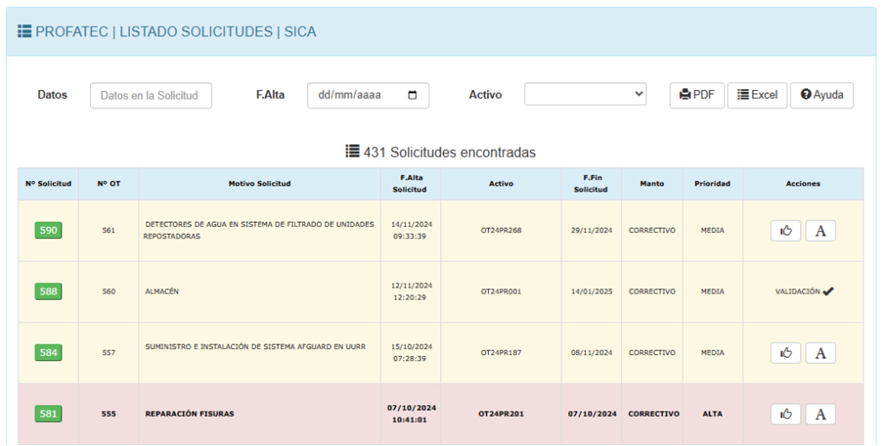886x446 pixels.
Task: Export the list with PDF button
Action: tap(696, 95)
